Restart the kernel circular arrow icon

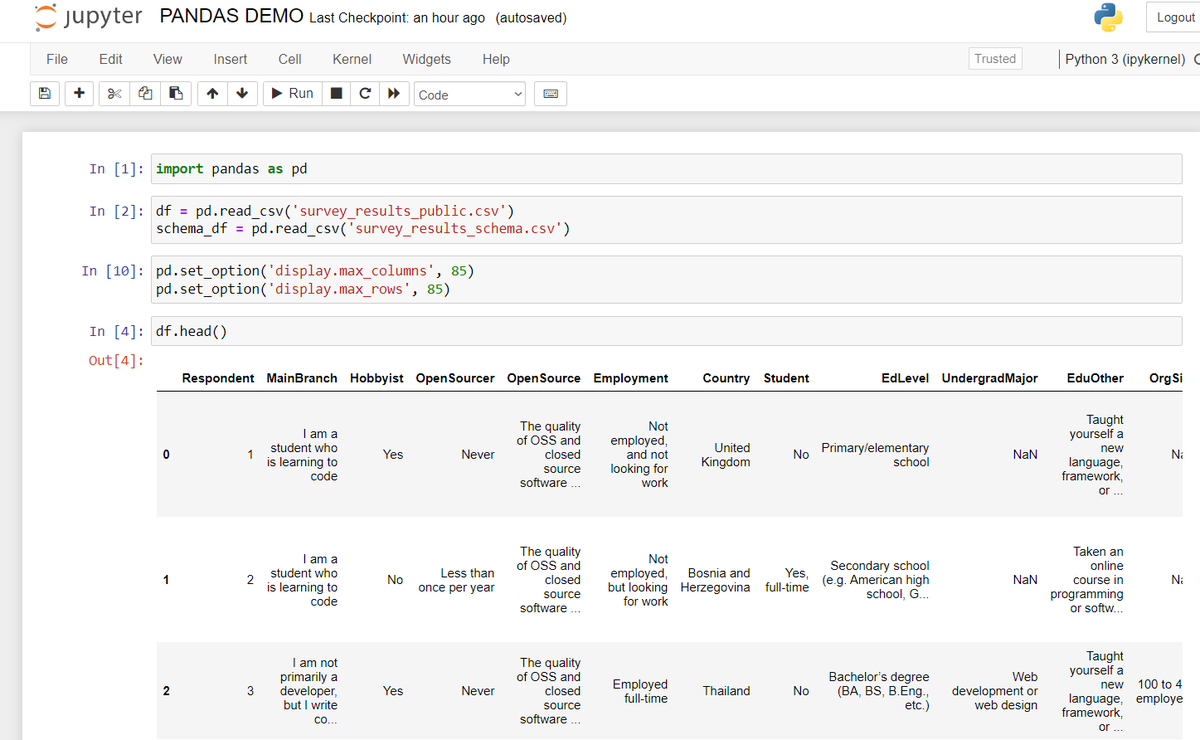click(366, 94)
